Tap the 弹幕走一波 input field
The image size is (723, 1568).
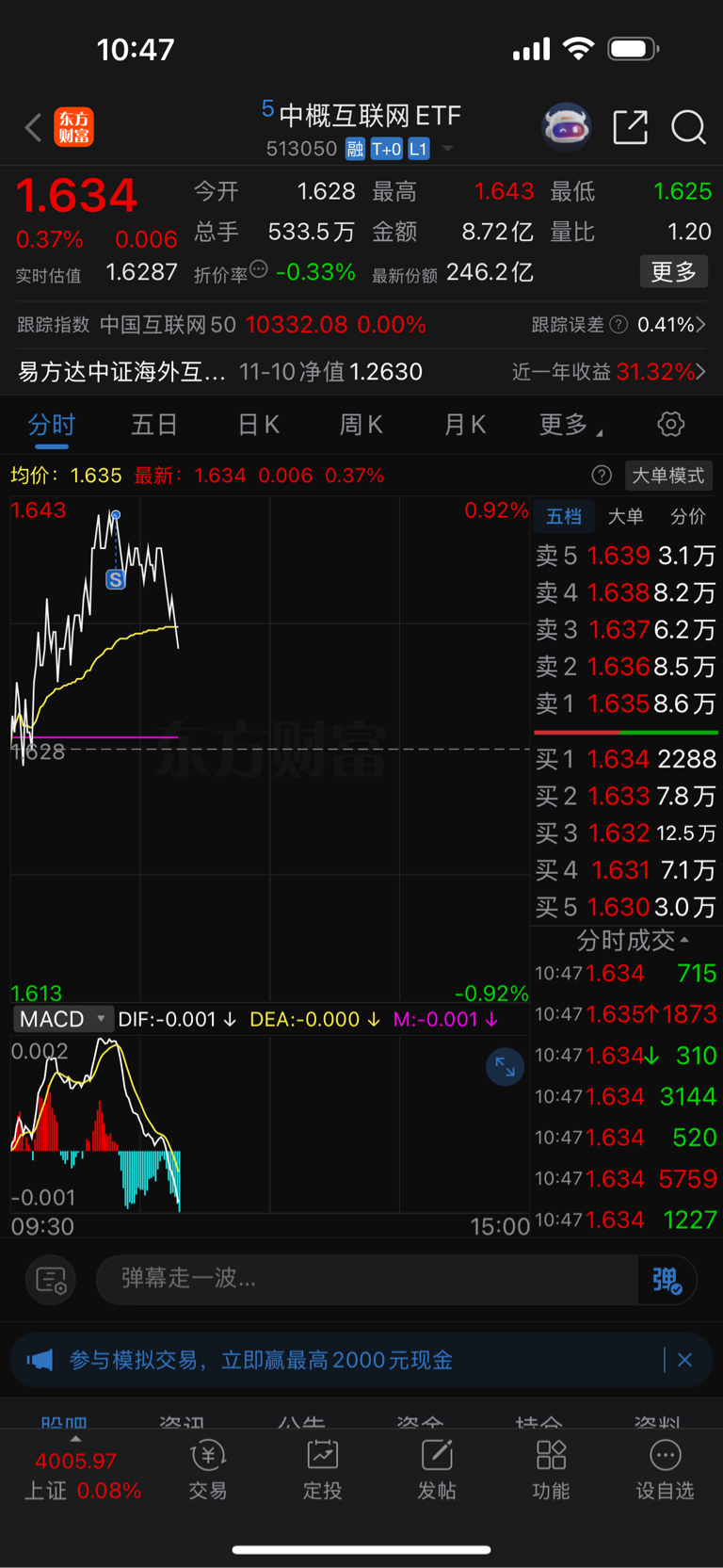coord(367,1279)
